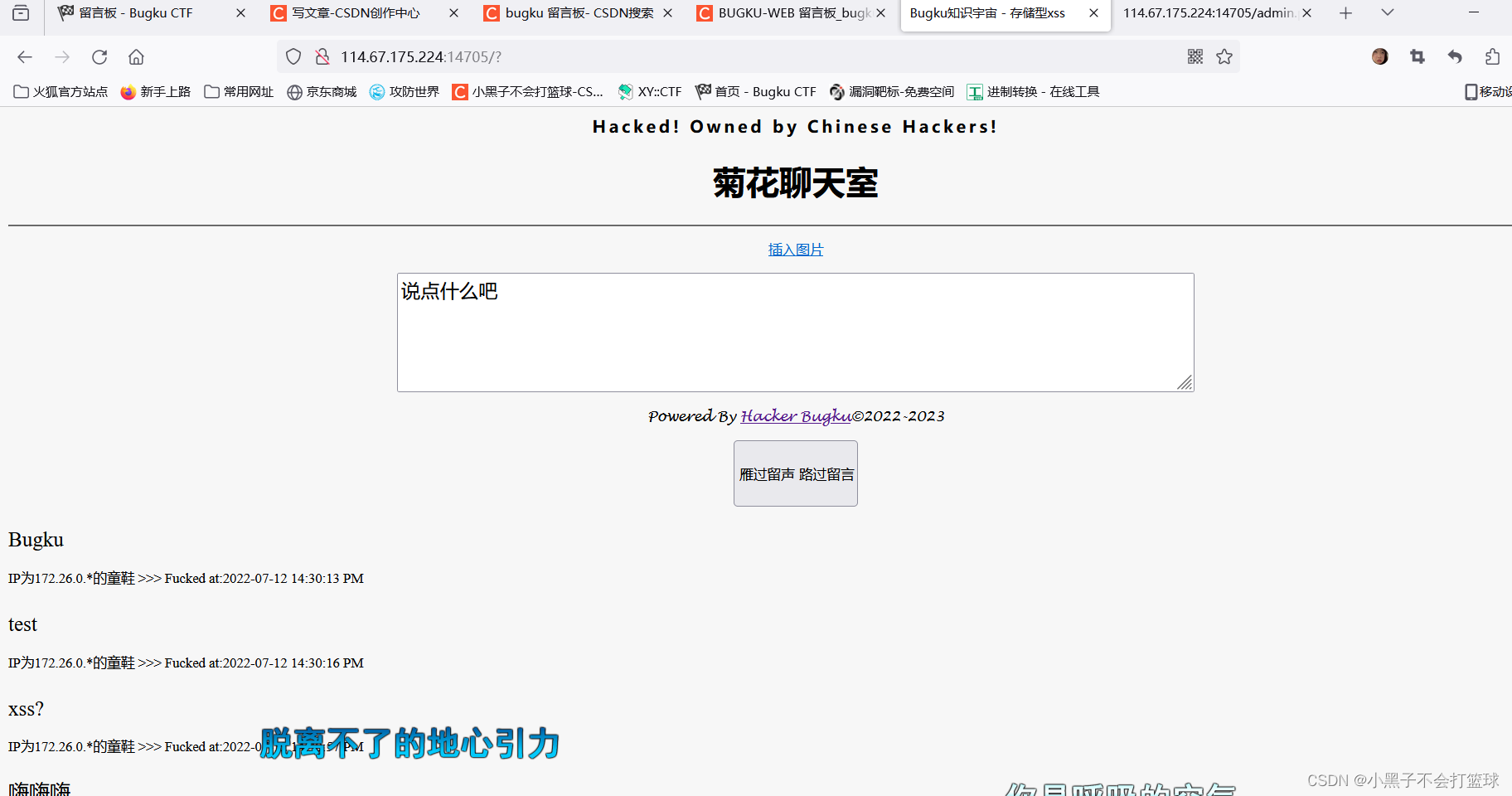1512x796 pixels.
Task: Open the 火狐官方站点 bookmark folder
Action: click(x=61, y=92)
